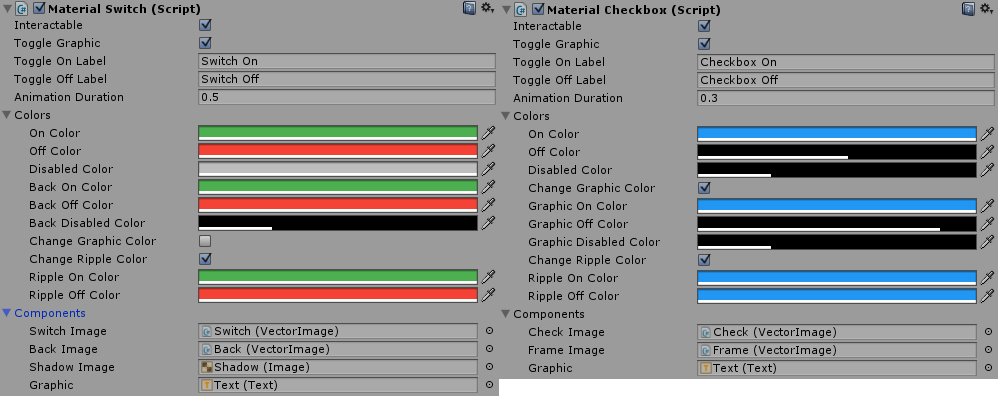Collapse the Material Checkbox component

tap(506, 10)
